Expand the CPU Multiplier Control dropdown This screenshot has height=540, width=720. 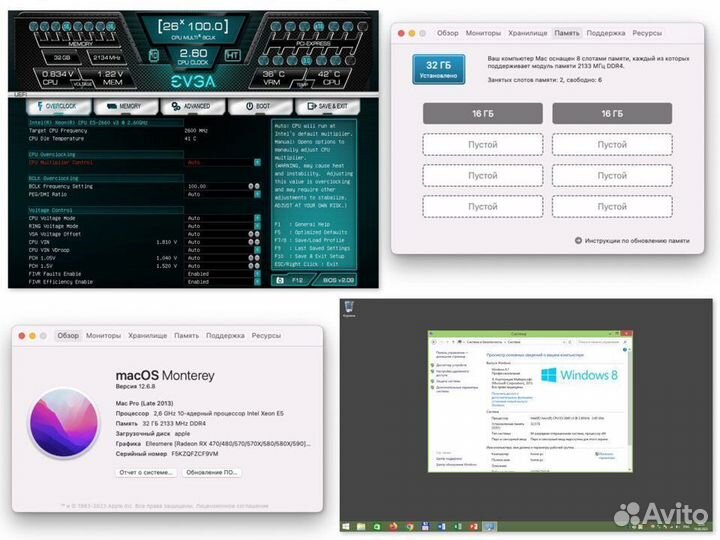click(257, 163)
